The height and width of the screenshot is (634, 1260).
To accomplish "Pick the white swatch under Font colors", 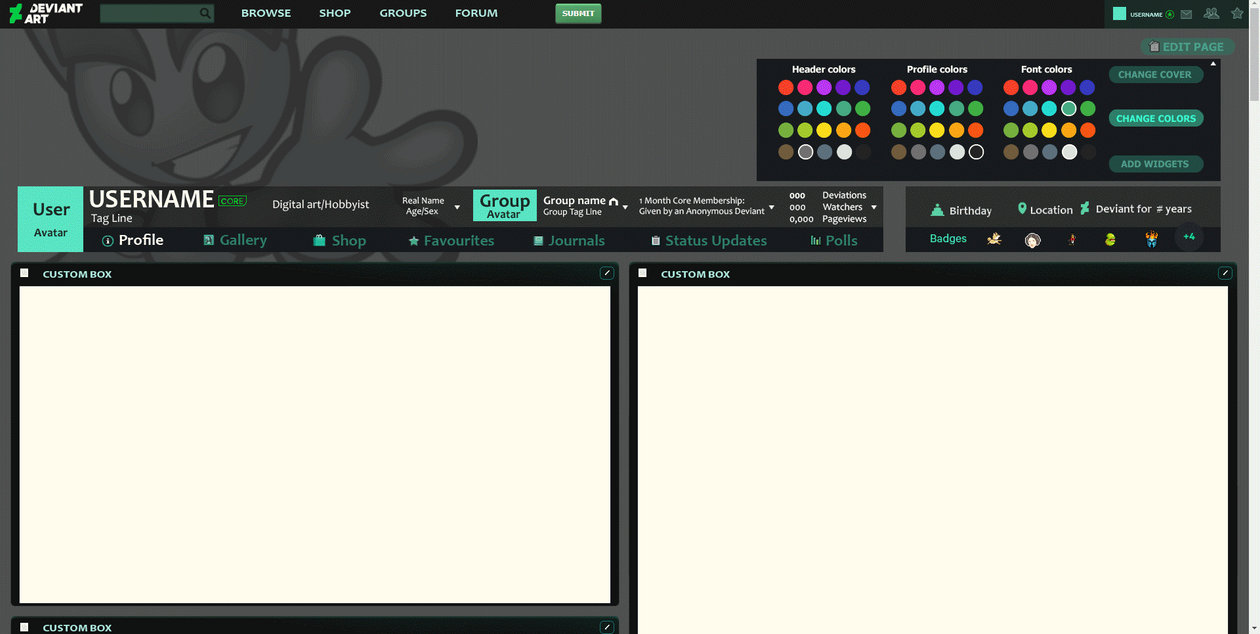I will [1069, 152].
